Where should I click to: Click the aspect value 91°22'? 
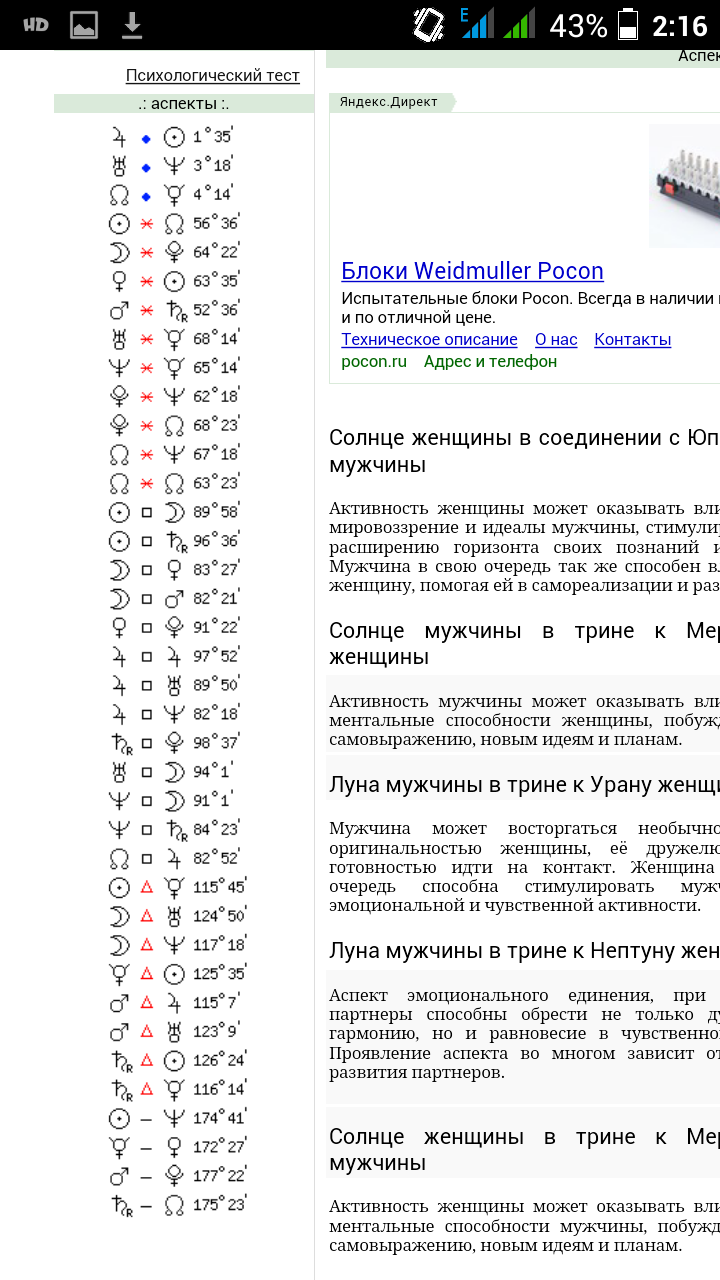[x=216, y=628]
